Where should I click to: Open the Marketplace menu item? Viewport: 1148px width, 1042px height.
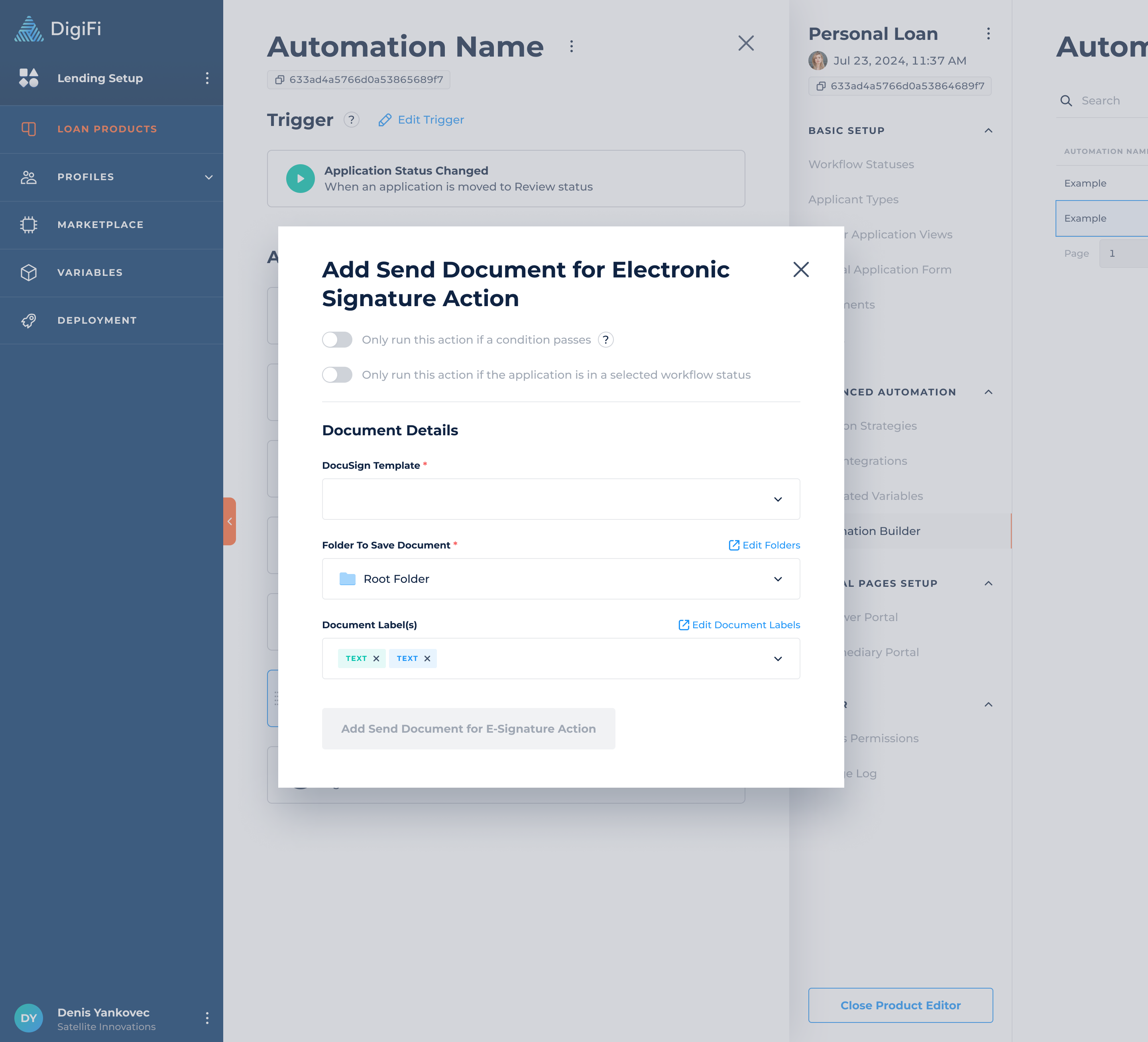tap(100, 225)
